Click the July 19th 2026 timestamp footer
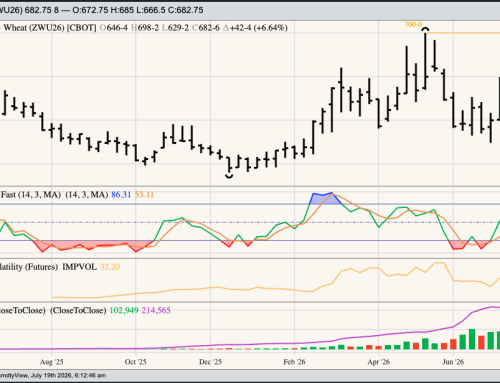500x383 pixels. 68,376
